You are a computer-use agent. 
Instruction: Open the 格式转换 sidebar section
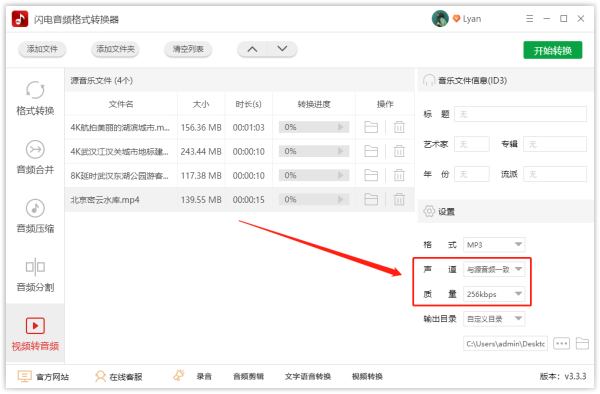click(35, 98)
